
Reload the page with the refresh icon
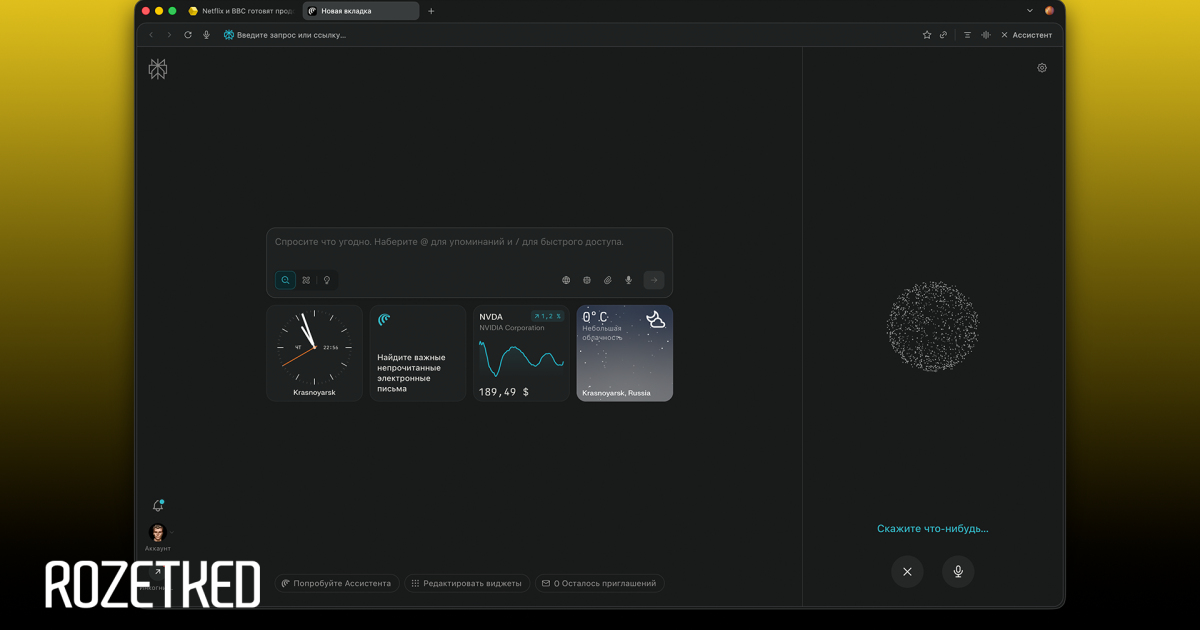pos(187,35)
